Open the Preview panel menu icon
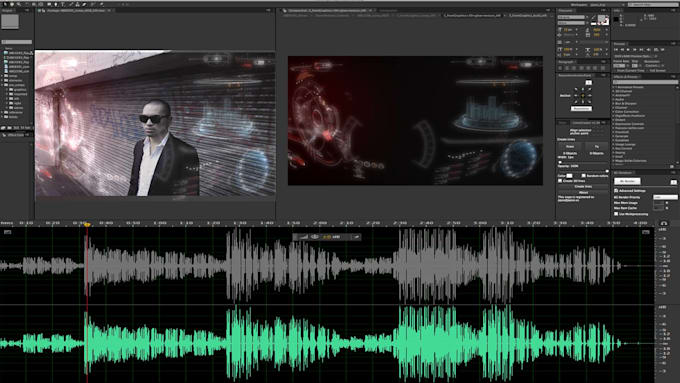 tap(673, 44)
